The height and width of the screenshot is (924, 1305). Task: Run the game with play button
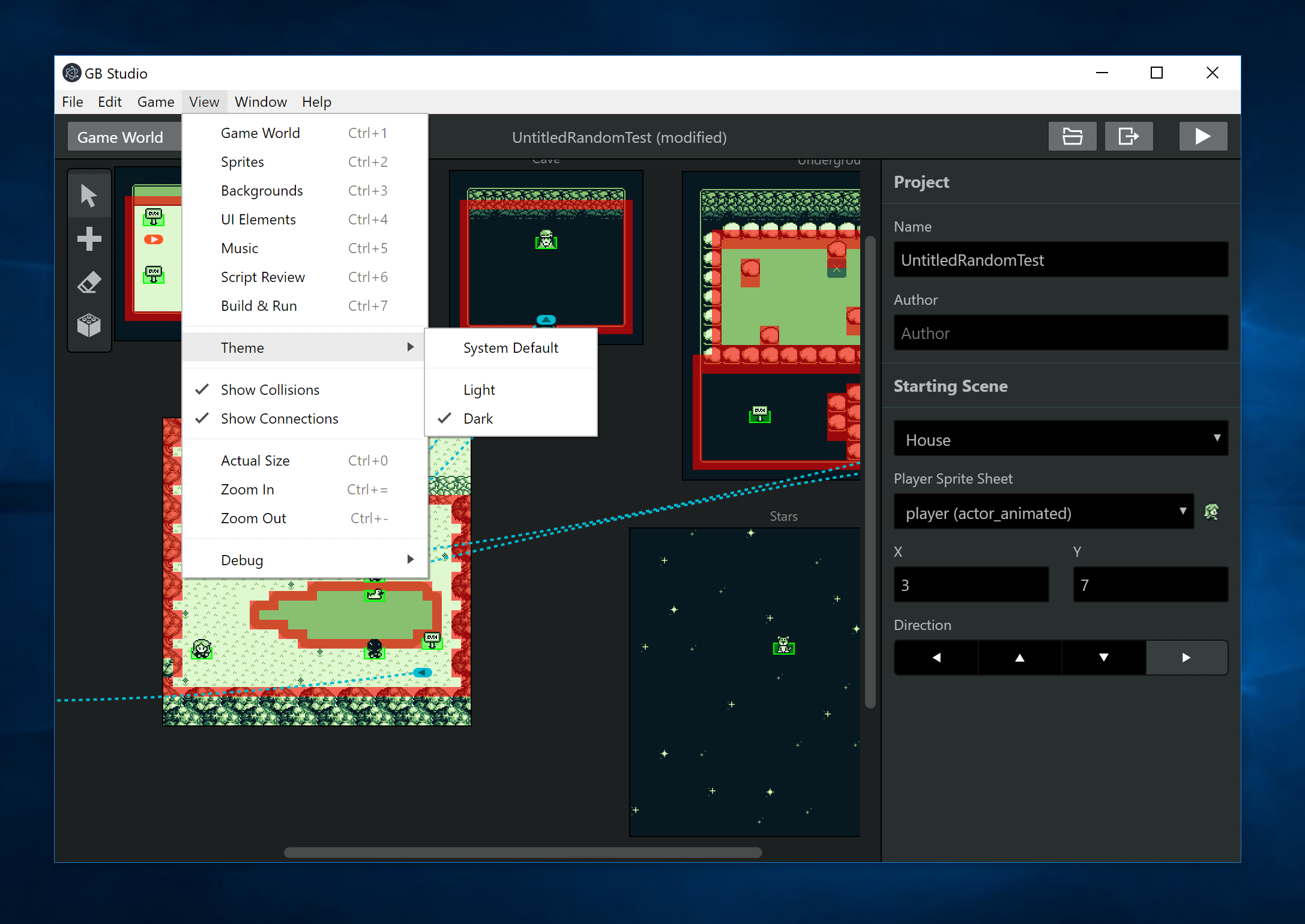(x=1203, y=137)
